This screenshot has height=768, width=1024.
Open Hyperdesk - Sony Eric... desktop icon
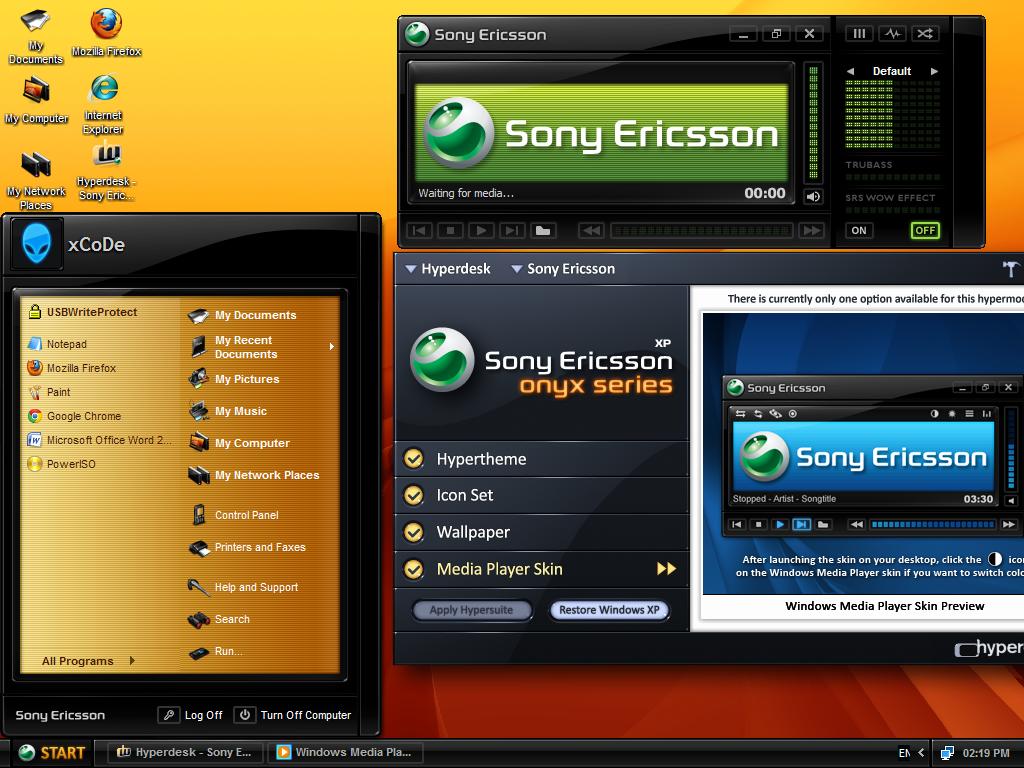pyautogui.click(x=106, y=171)
